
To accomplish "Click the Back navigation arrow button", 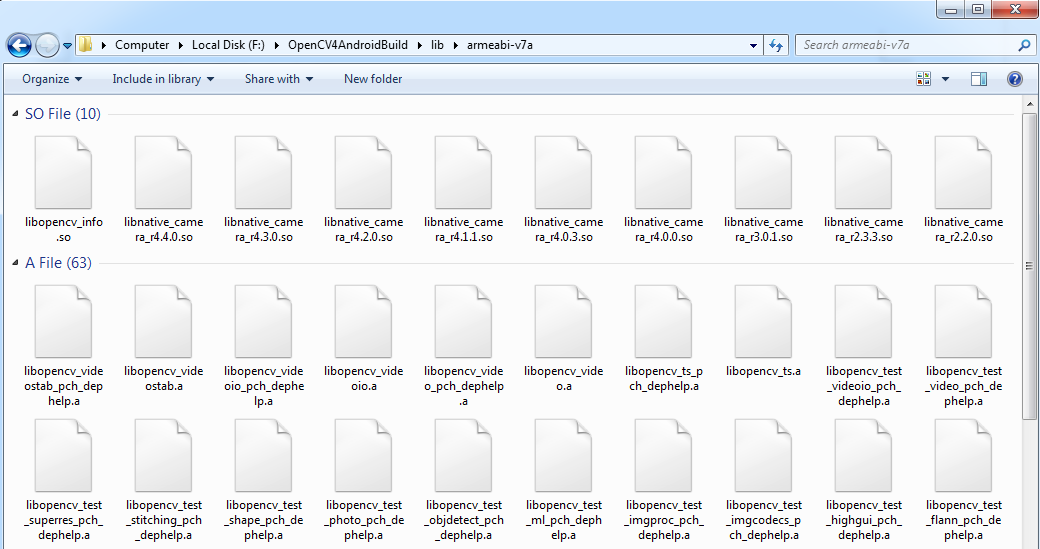I will (19, 45).
